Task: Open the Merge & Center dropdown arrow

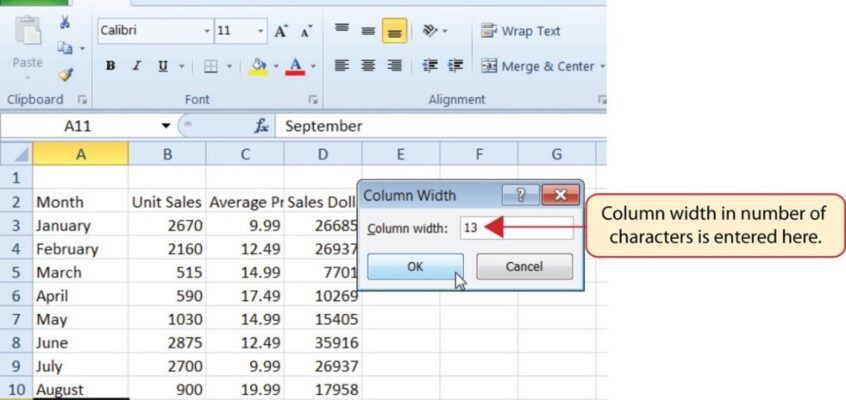Action: [x=602, y=67]
